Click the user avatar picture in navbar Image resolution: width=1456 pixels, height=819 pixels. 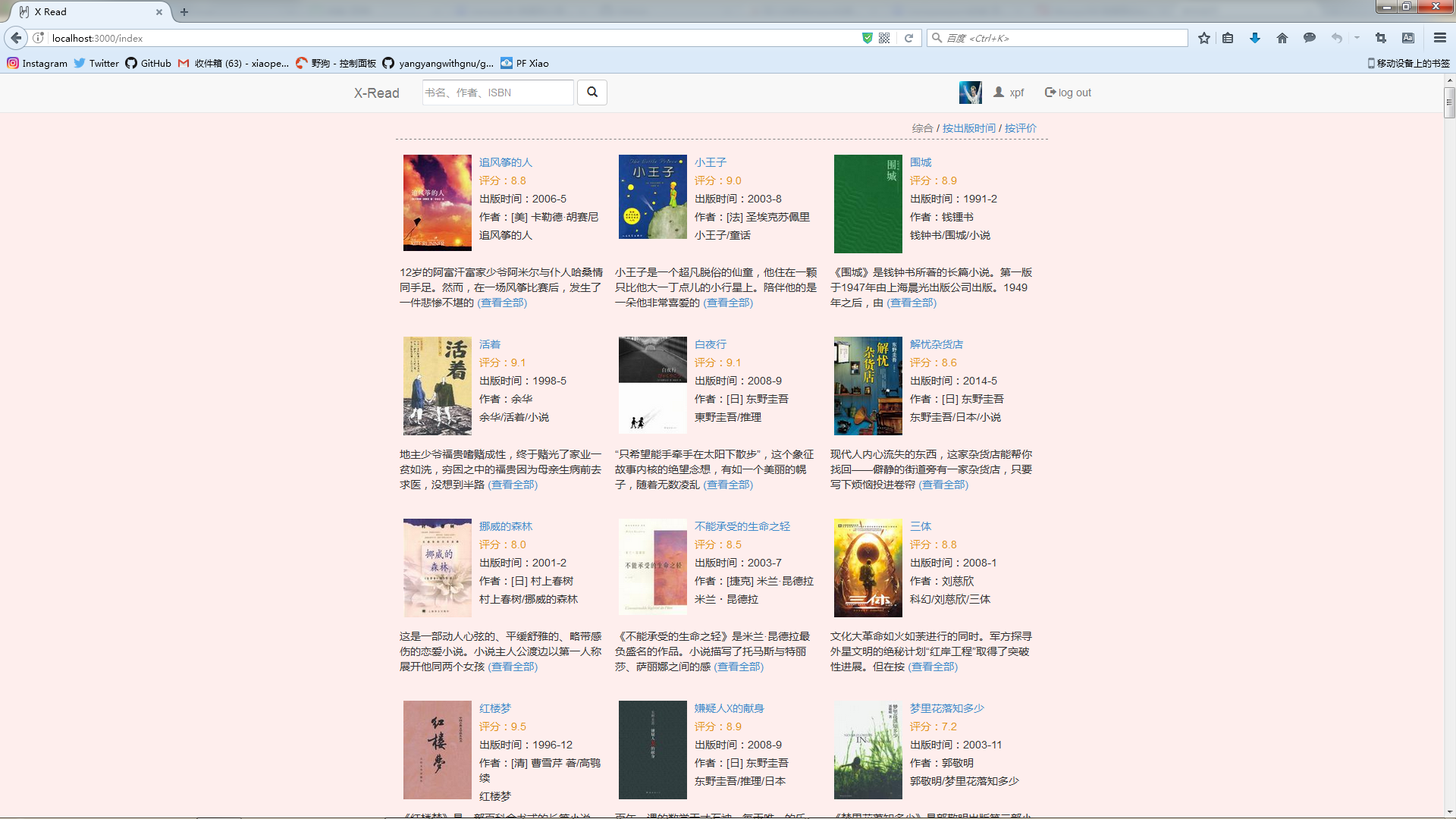point(971,93)
